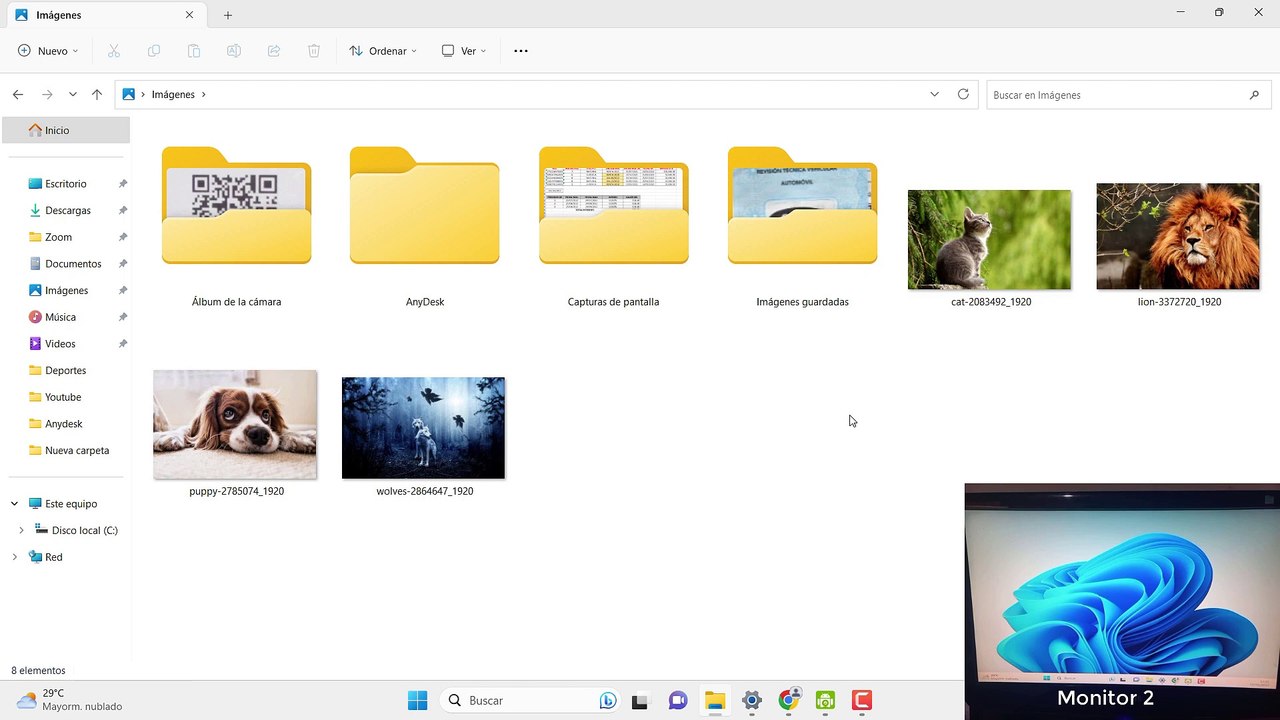
Task: Open Descargas in the sidebar
Action: pyautogui.click(x=69, y=211)
